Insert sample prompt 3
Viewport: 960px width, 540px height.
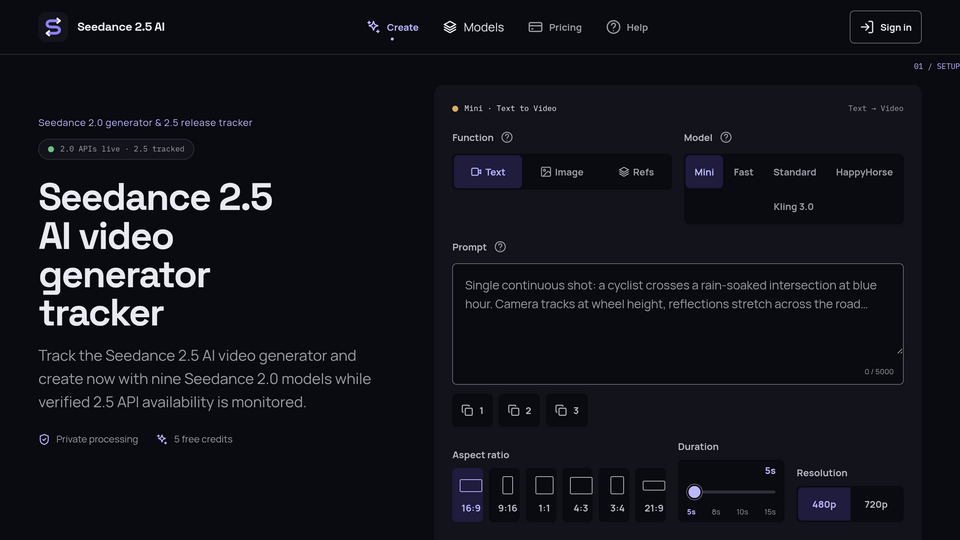tap(567, 410)
